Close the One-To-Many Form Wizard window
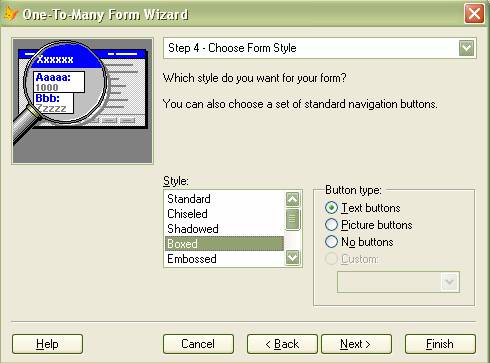This screenshot has width=490, height=363. click(x=474, y=14)
